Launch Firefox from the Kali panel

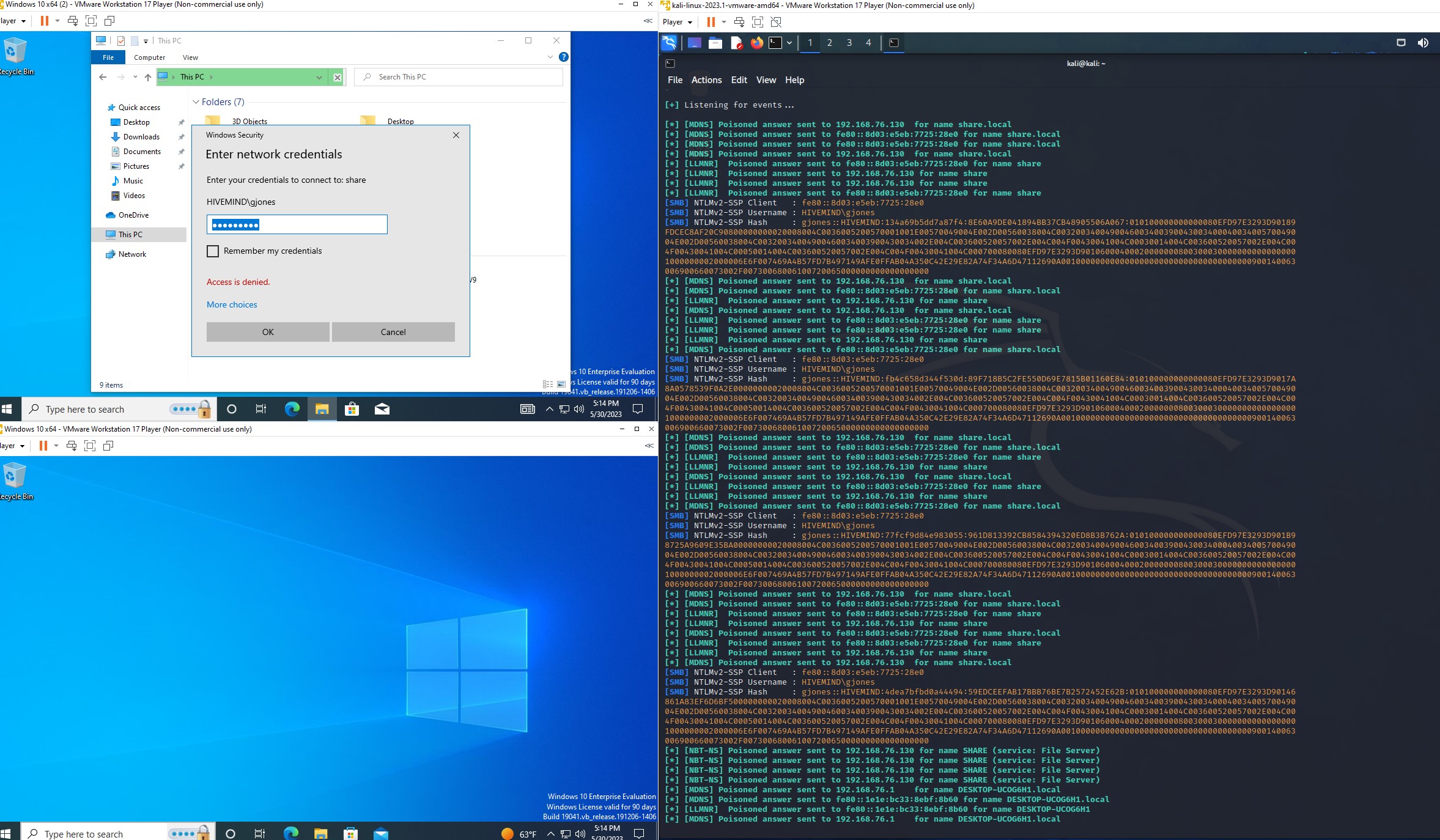(757, 43)
